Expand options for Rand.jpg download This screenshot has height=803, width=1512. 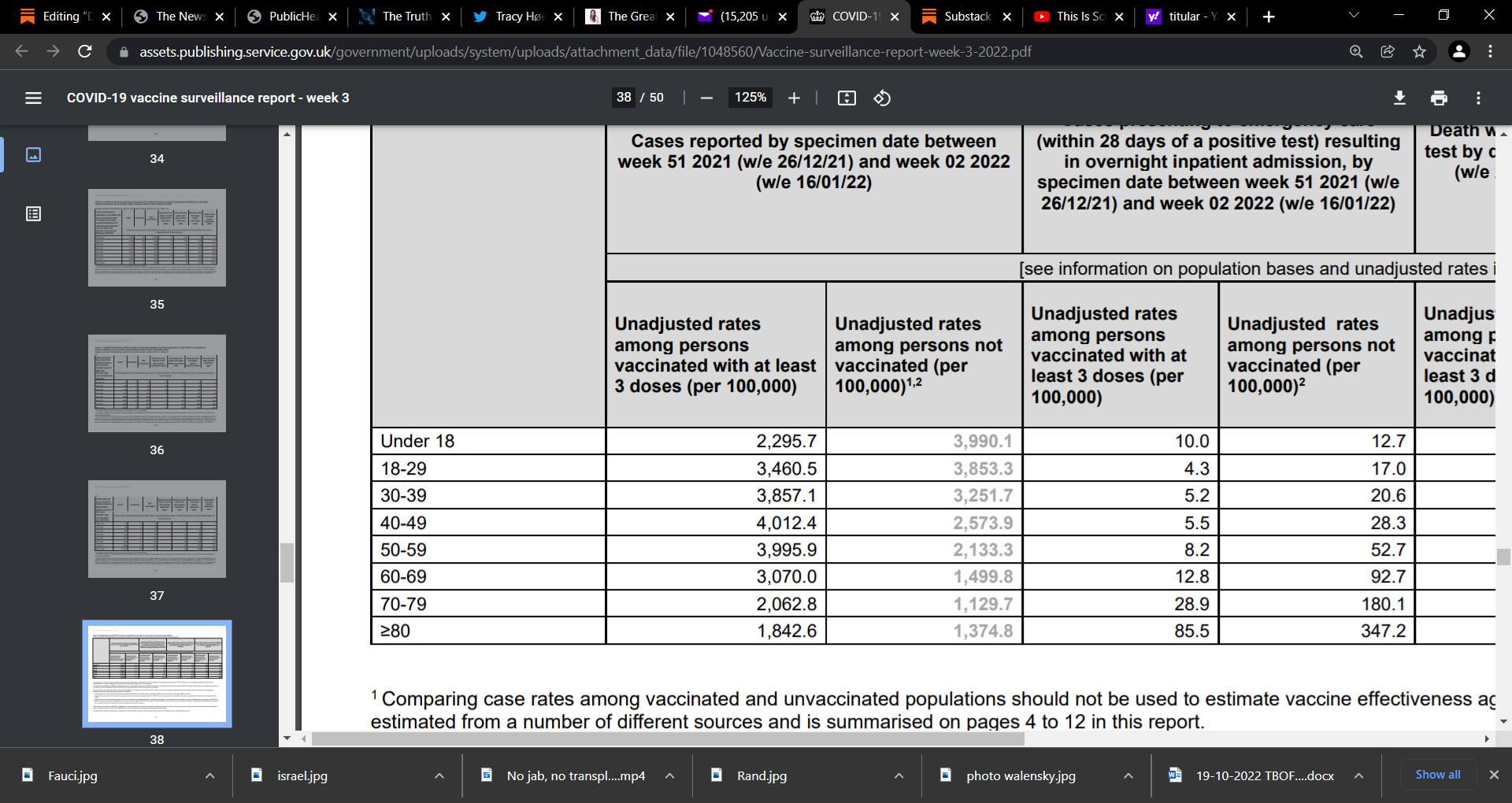899,775
